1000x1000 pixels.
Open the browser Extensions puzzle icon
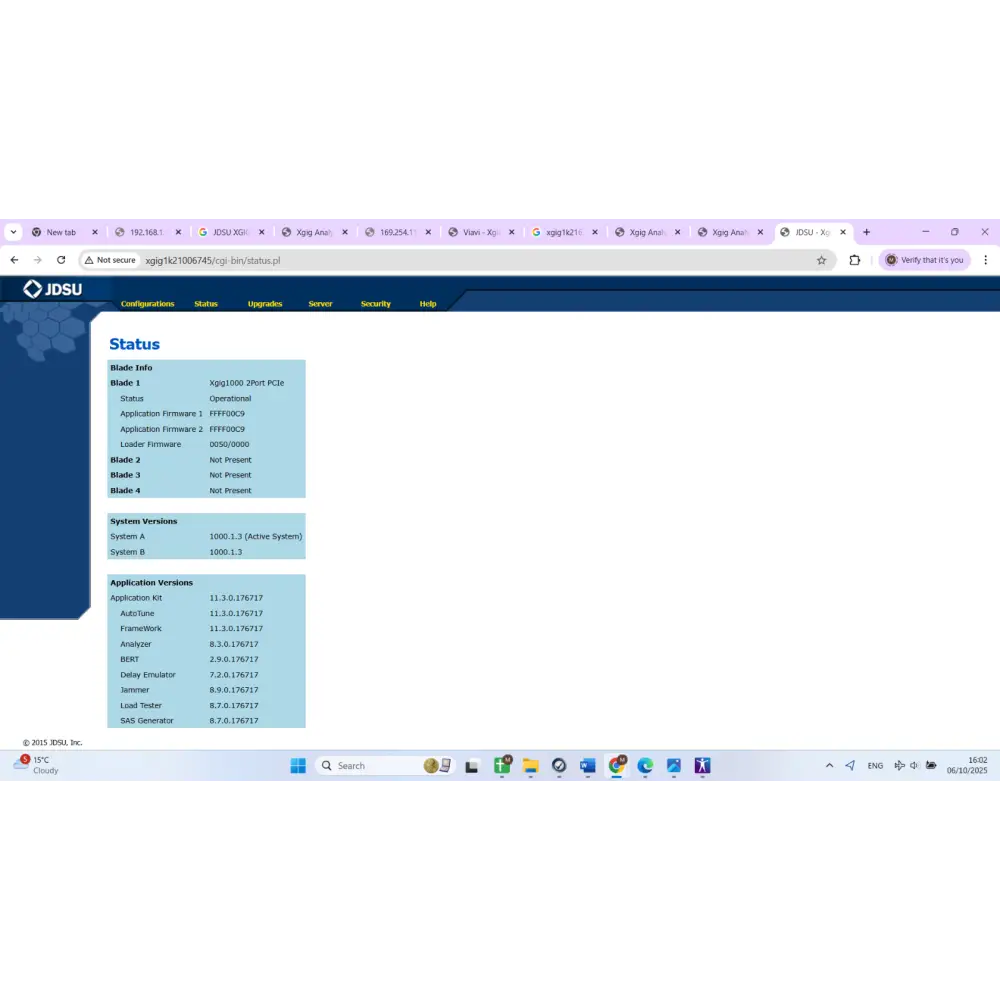click(855, 260)
